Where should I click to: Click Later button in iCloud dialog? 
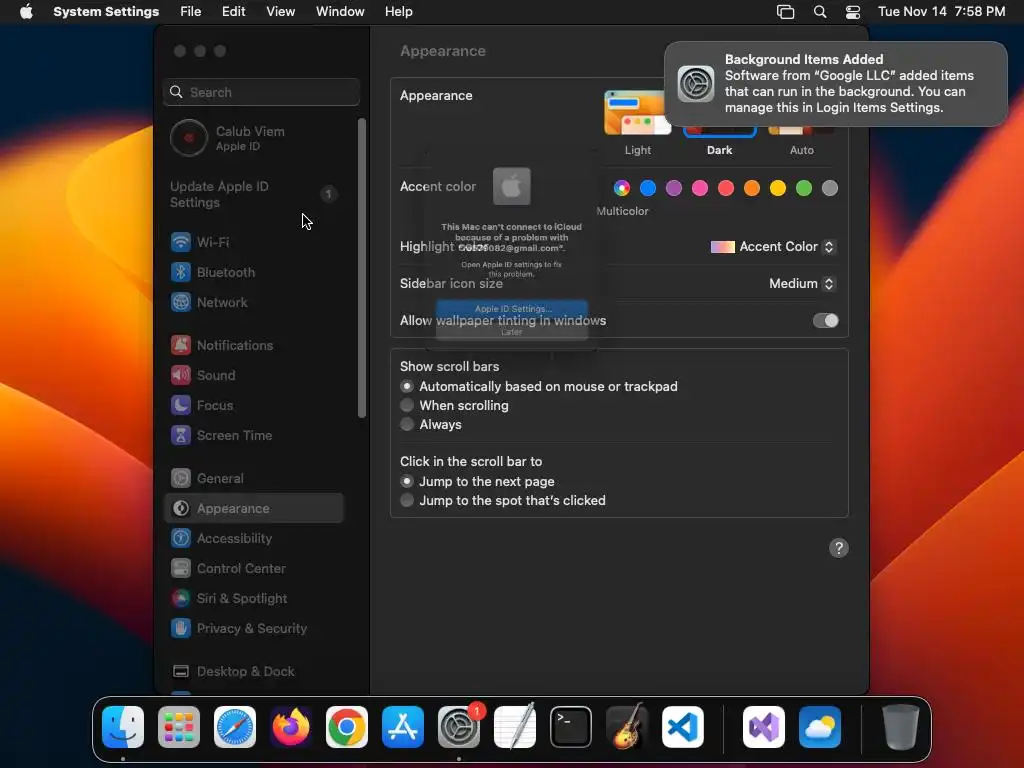tap(512, 332)
